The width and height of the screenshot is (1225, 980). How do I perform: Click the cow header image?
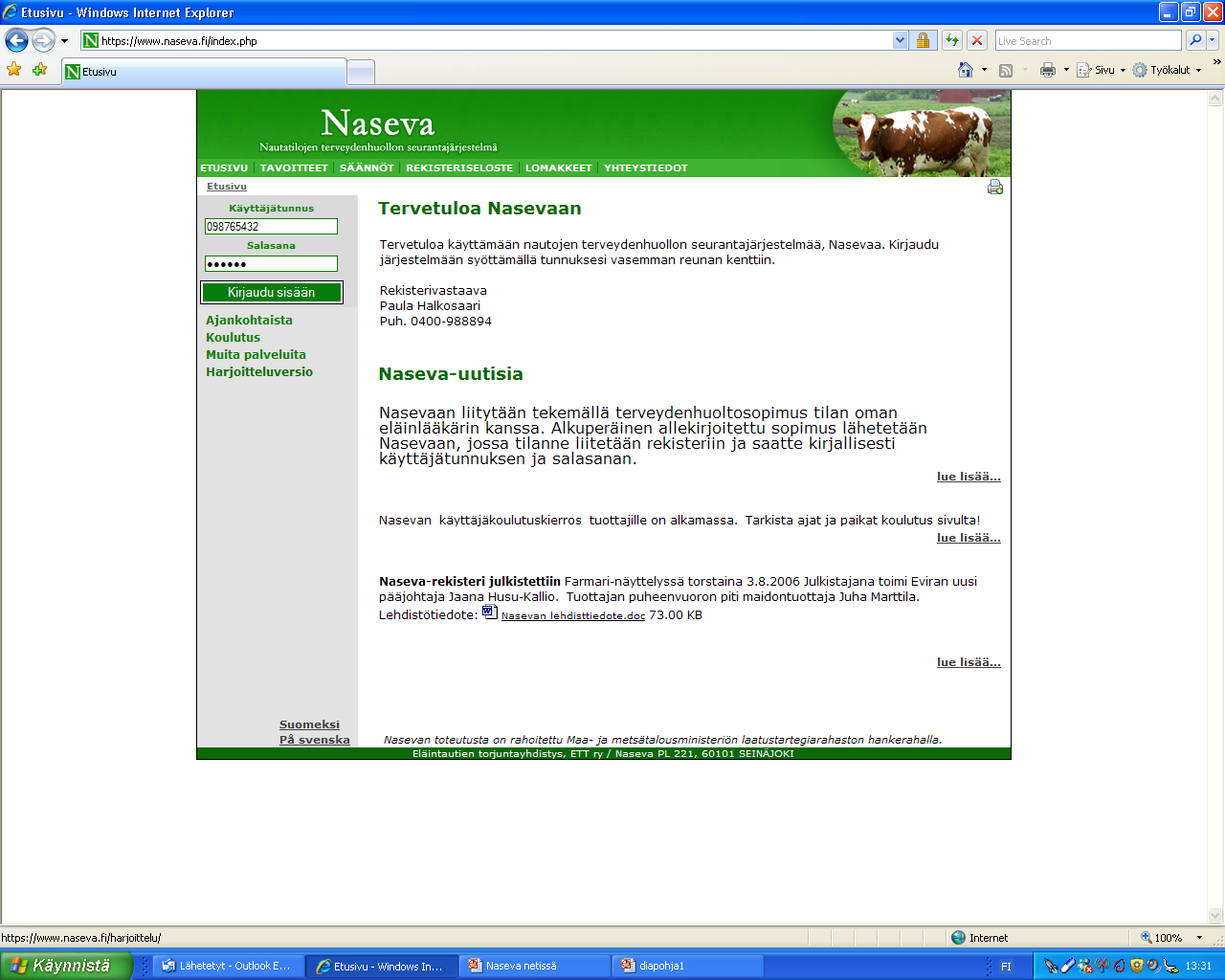click(x=921, y=133)
